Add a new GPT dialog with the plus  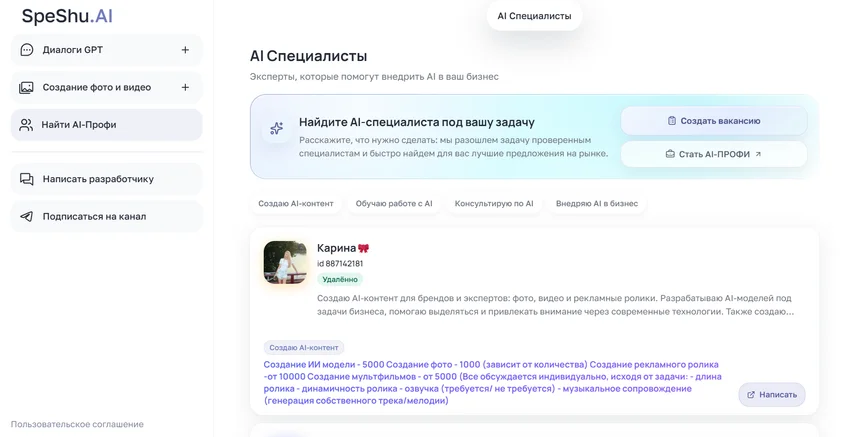pos(185,50)
